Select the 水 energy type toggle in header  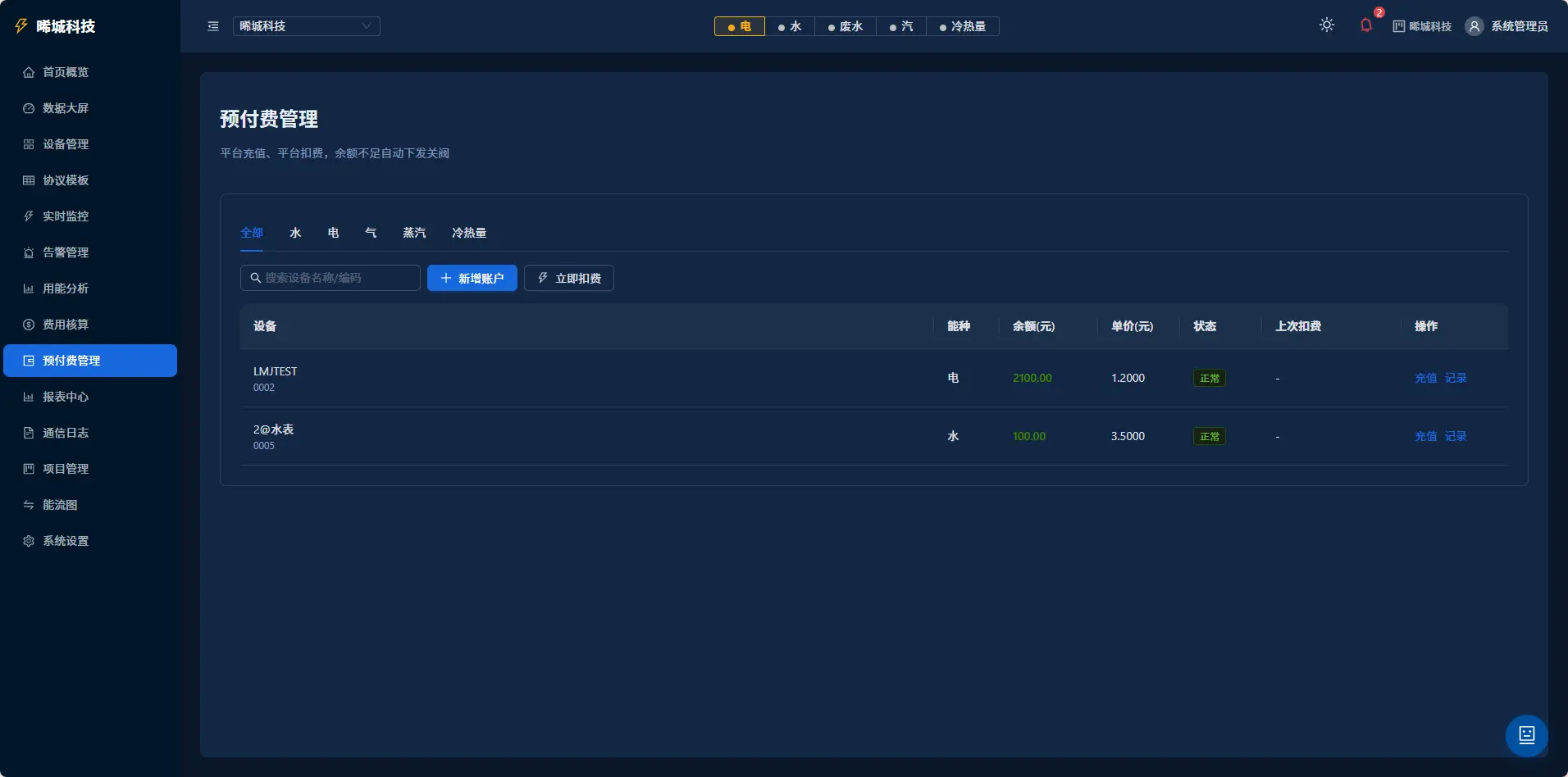click(x=790, y=26)
